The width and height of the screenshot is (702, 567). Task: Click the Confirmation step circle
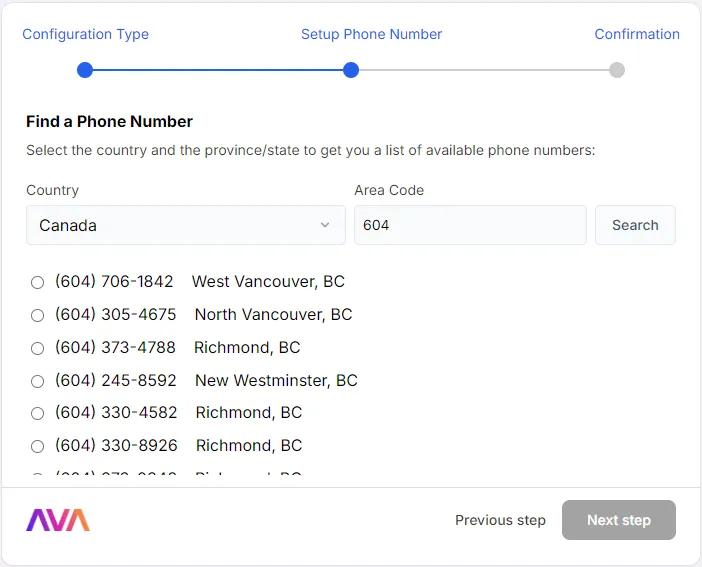pyautogui.click(x=617, y=70)
